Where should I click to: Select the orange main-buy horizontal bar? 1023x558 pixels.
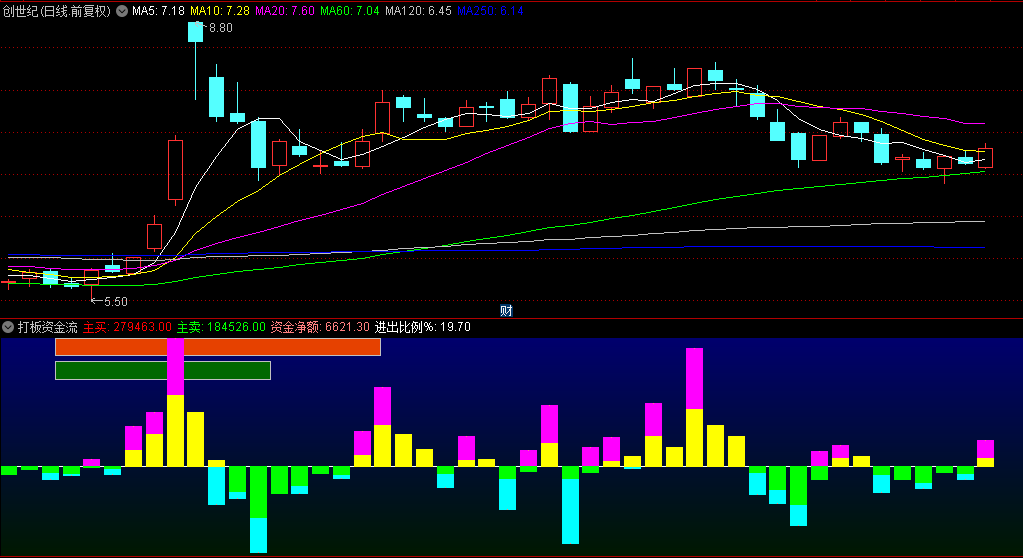click(x=218, y=347)
